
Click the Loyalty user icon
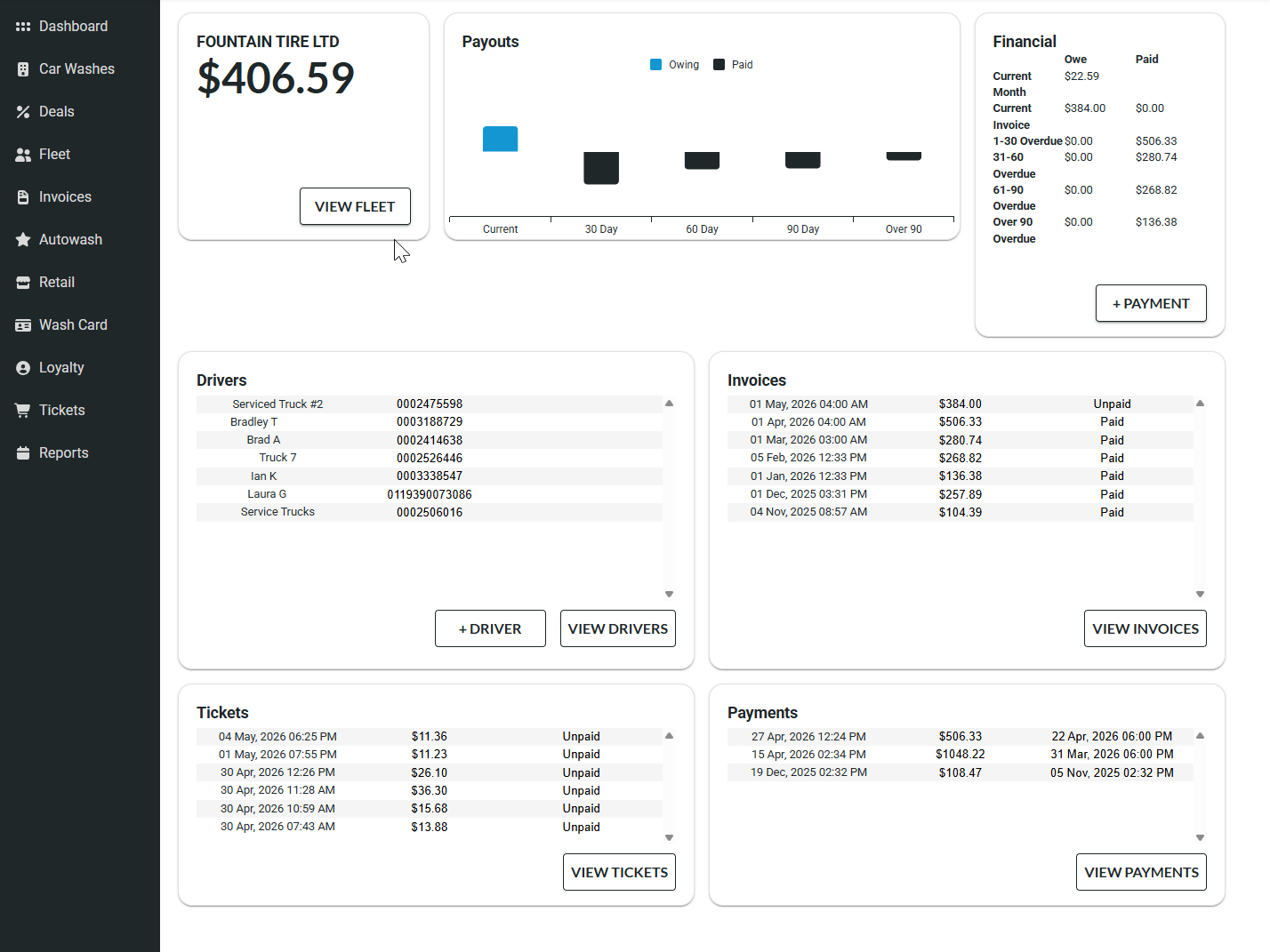point(23,368)
